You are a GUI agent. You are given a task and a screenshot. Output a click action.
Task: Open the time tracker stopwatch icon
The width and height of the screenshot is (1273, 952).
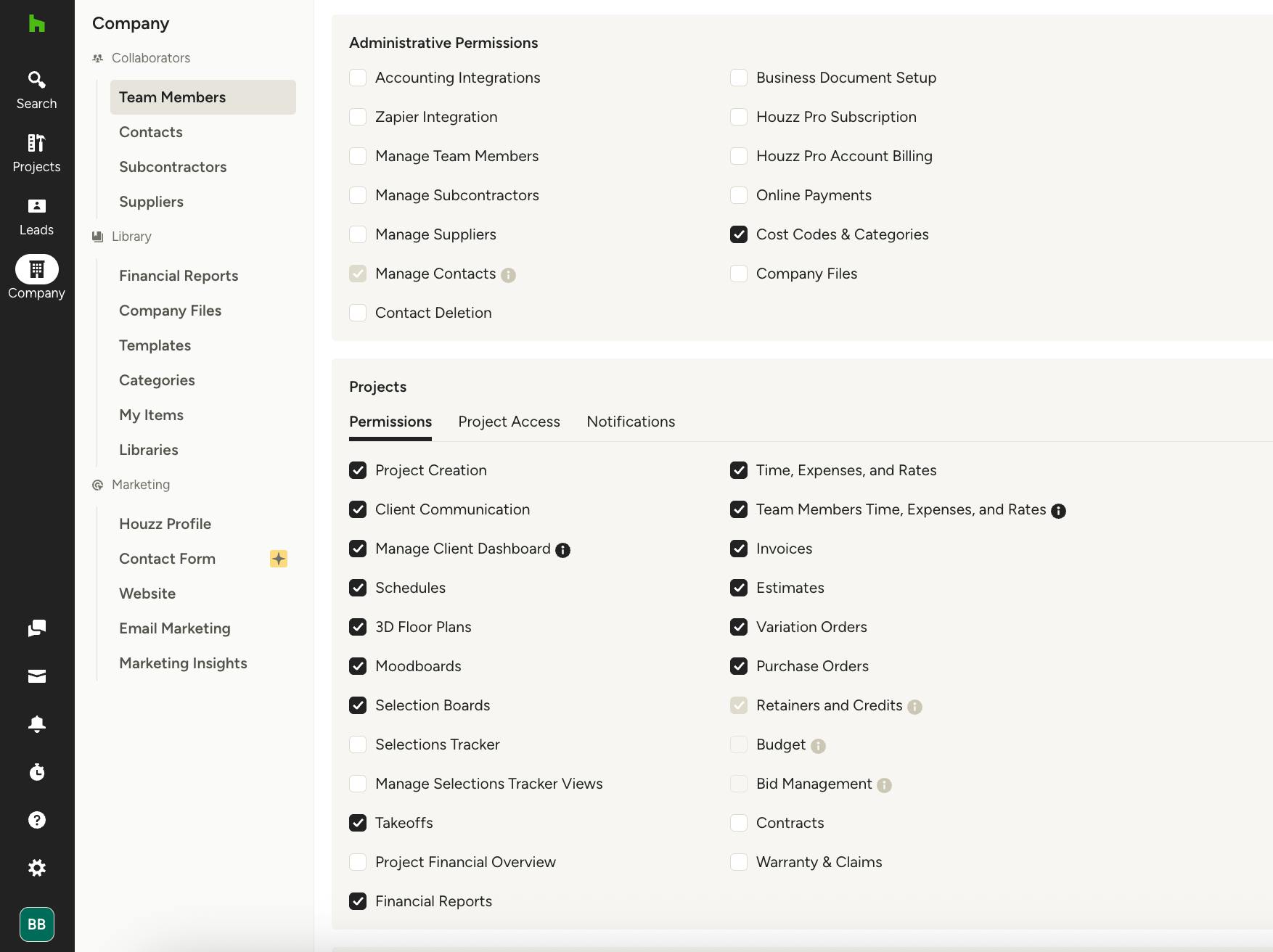pyautogui.click(x=37, y=771)
